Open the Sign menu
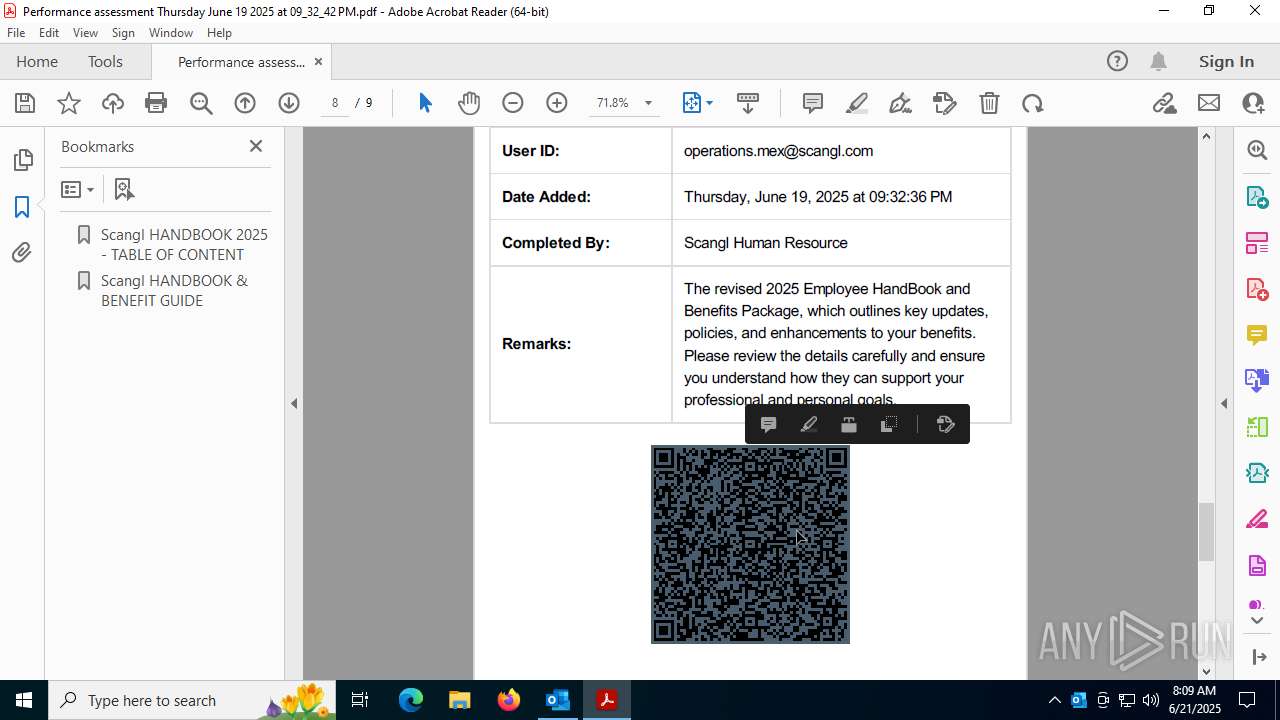This screenshot has height=720, width=1280. [x=123, y=33]
